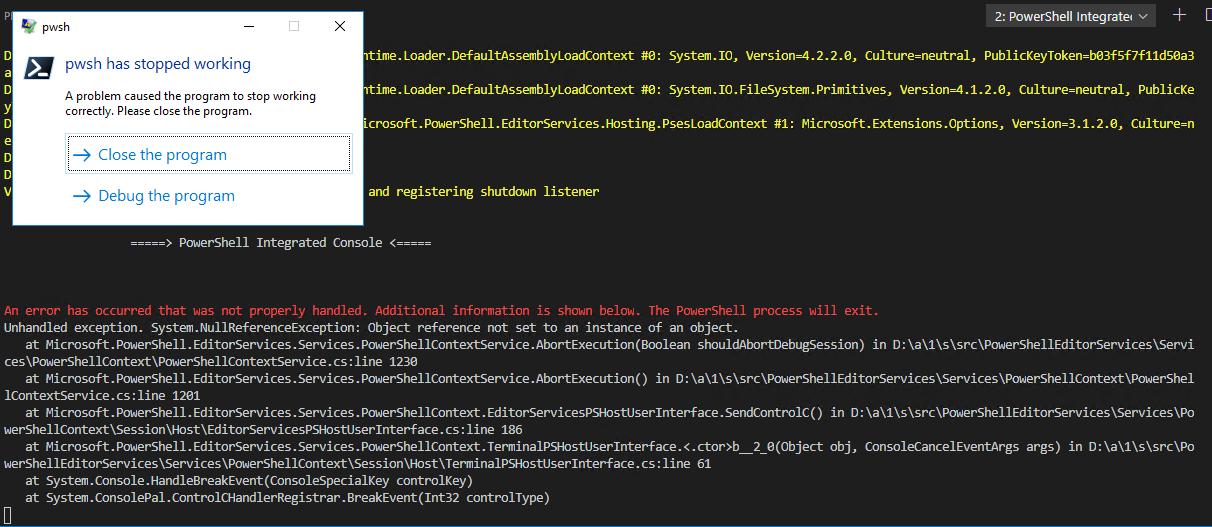
Task: Click the 'System.IO, Version=4.2.2.0' log line
Action: coord(781,55)
